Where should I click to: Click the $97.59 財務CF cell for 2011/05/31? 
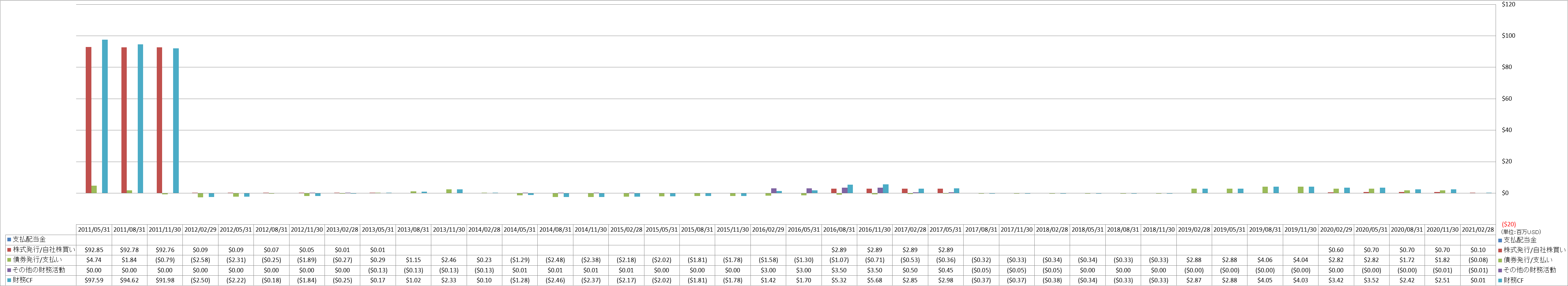[x=94, y=281]
